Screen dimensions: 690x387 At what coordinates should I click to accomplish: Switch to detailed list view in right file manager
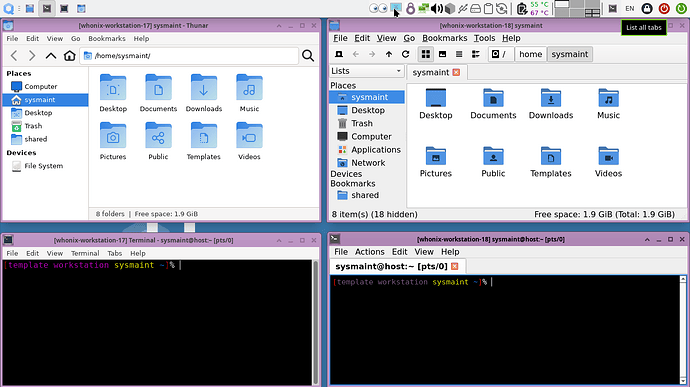pos(476,54)
